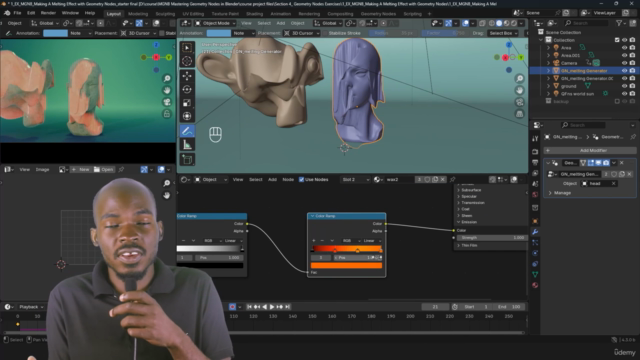Toggle Stabilize Stroke checkbox

coord(324,33)
